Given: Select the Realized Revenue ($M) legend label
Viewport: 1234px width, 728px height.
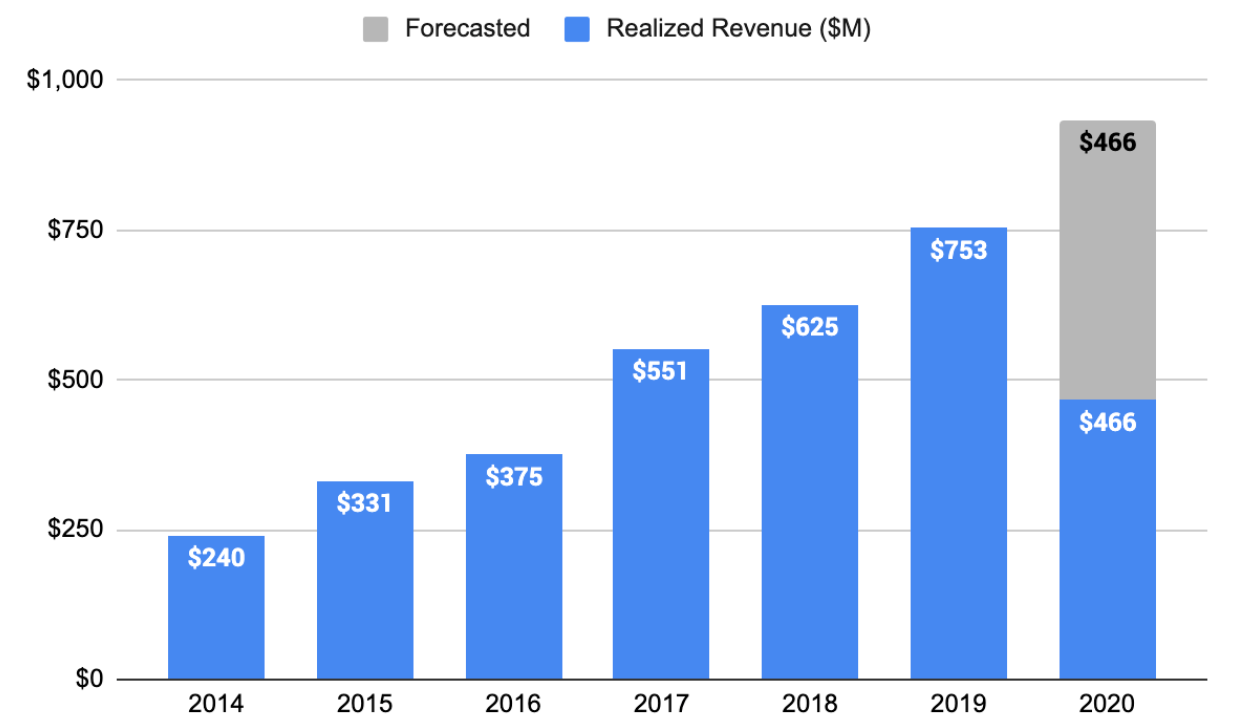Looking at the screenshot, I should pyautogui.click(x=738, y=30).
